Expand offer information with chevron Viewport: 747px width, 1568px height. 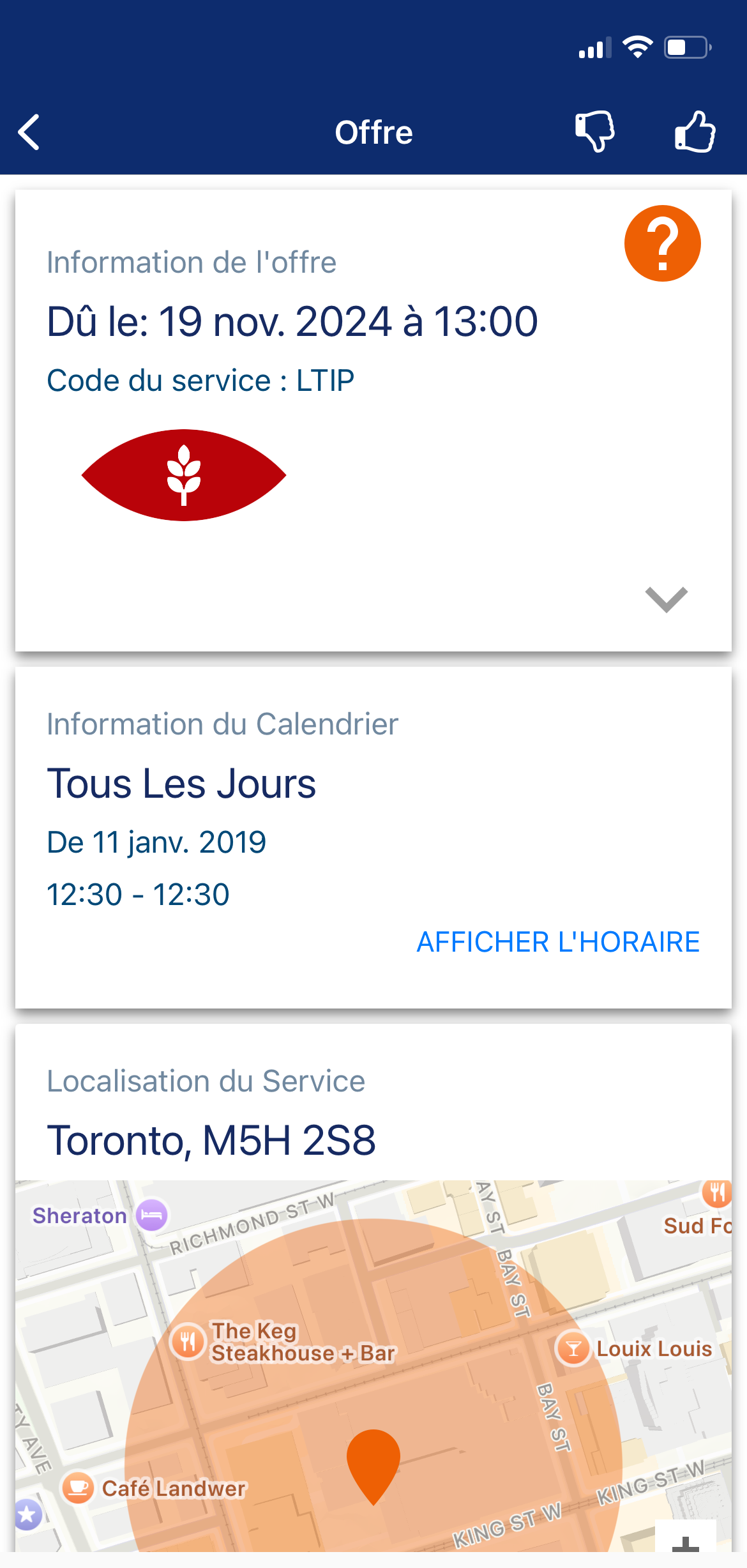(x=666, y=599)
